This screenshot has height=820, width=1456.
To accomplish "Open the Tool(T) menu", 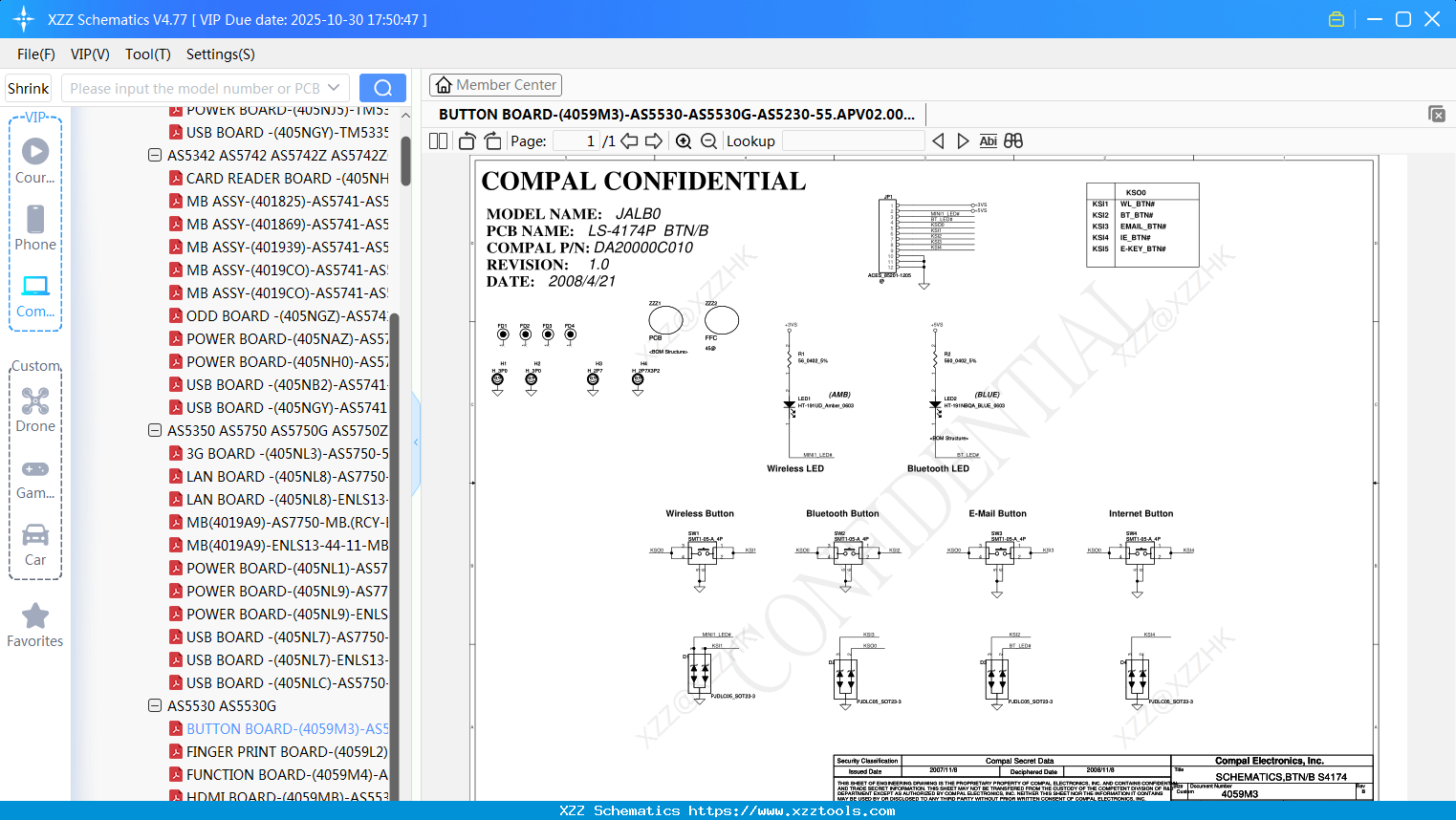I will click(148, 54).
